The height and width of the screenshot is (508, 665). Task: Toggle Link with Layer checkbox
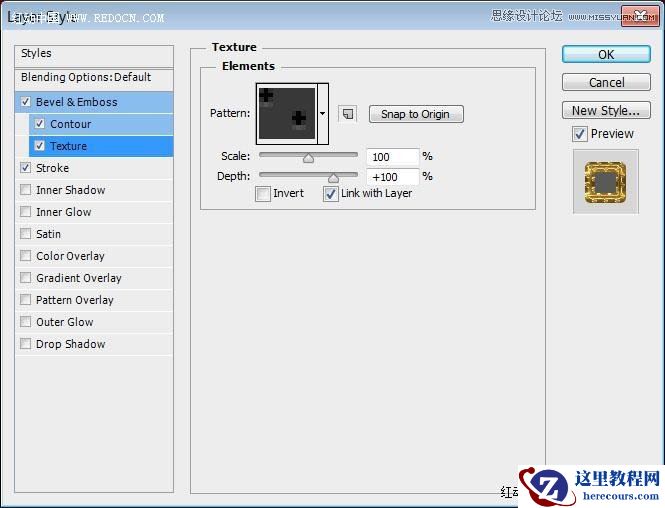(330, 194)
